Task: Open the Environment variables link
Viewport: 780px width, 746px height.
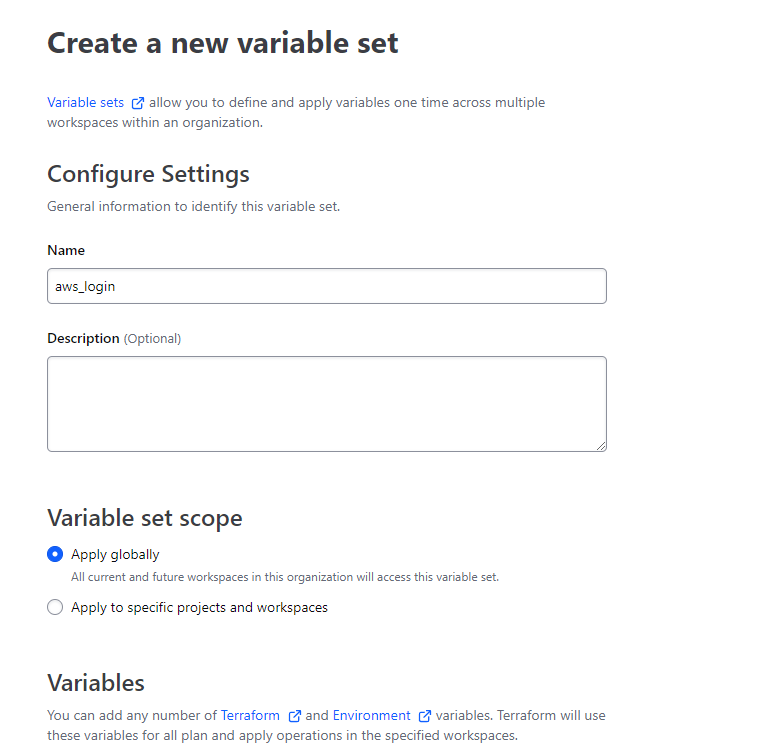Action: (371, 716)
